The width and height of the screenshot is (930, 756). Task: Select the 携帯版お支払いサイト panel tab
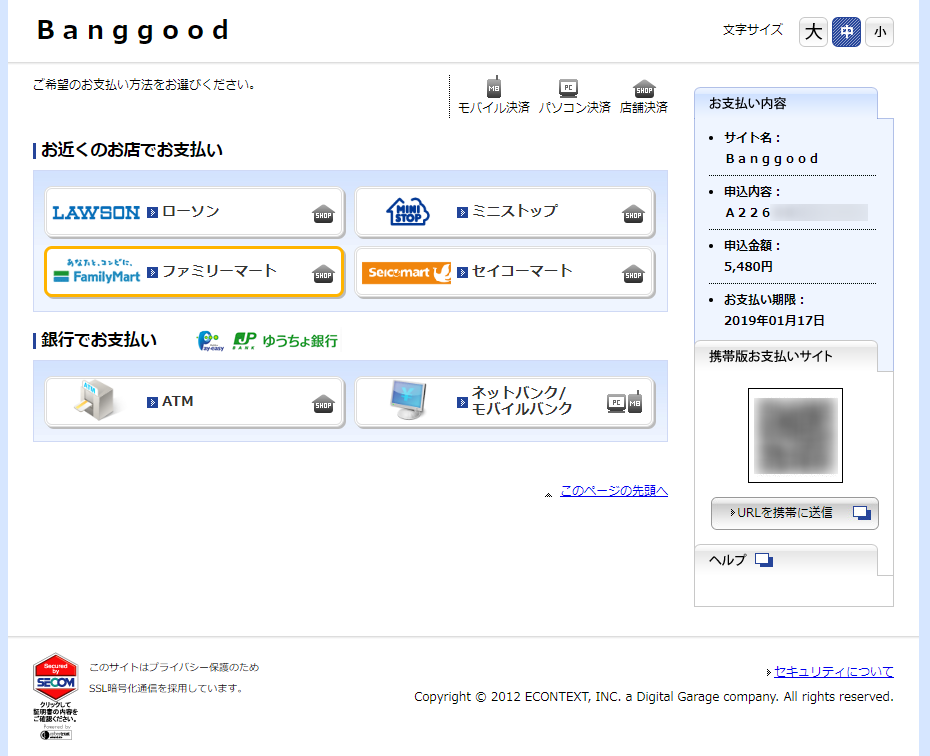[x=785, y=356]
